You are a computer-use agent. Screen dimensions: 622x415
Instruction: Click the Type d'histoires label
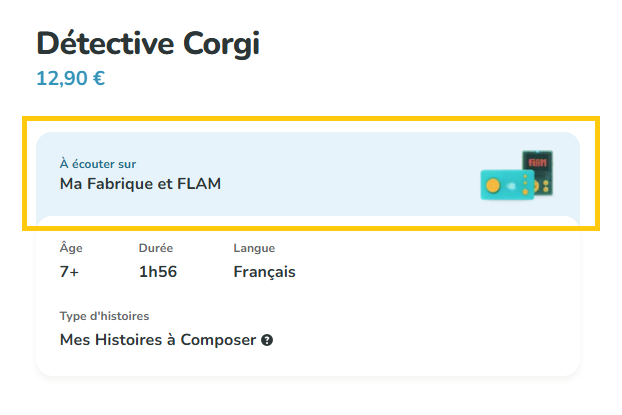tap(104, 316)
